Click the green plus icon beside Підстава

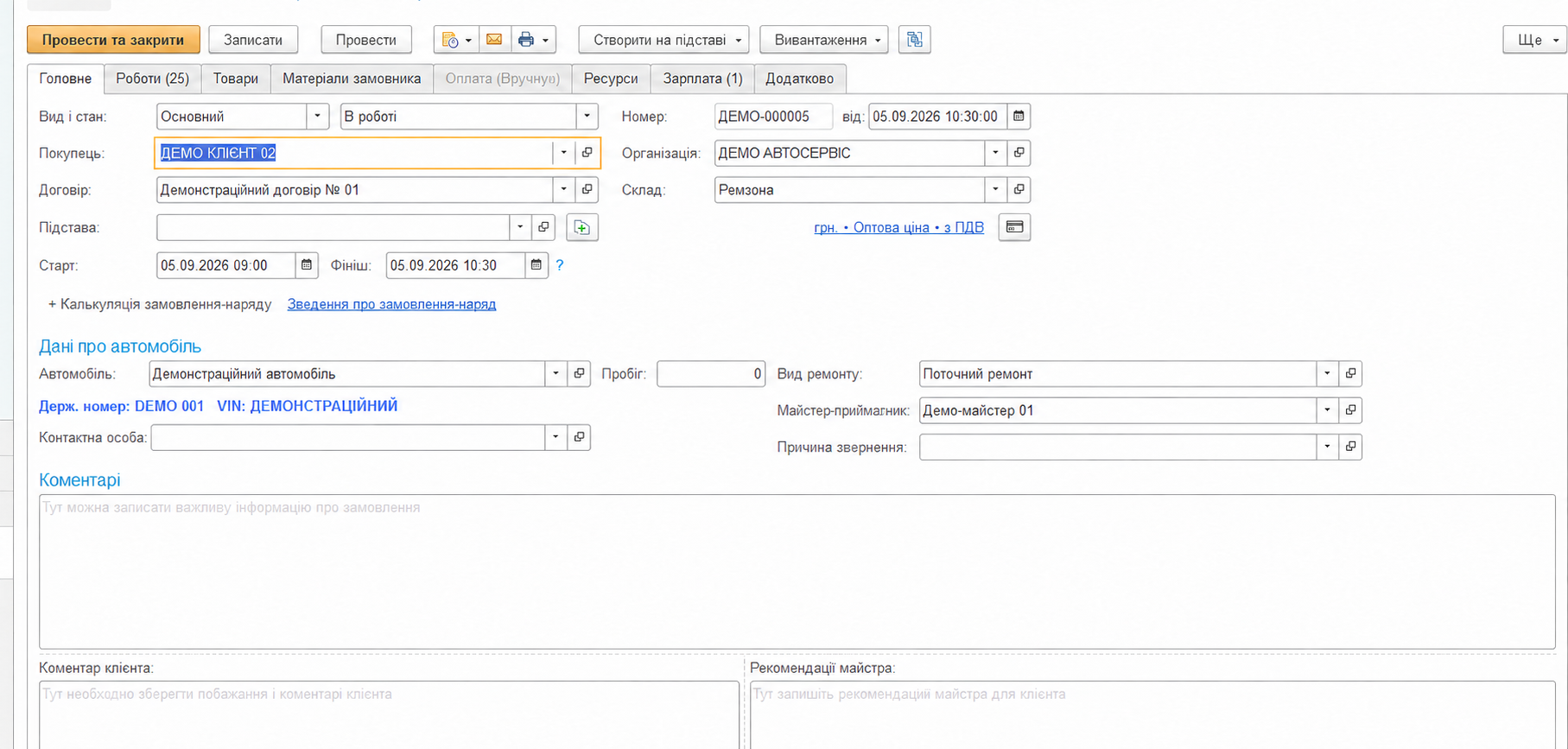click(582, 228)
